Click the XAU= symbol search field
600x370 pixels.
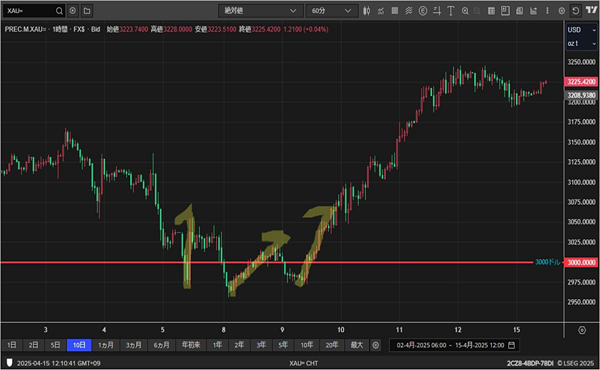tap(30, 11)
